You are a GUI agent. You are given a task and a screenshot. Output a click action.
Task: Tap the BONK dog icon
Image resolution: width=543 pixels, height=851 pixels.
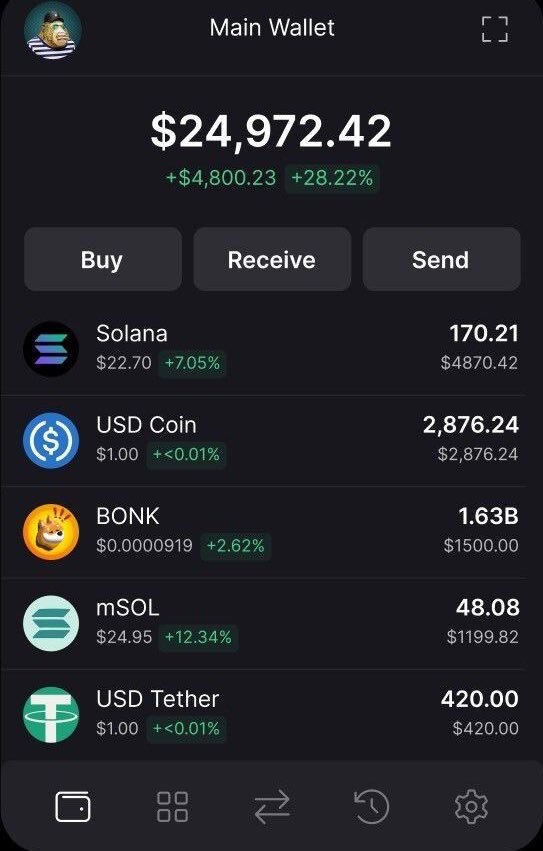click(x=51, y=531)
